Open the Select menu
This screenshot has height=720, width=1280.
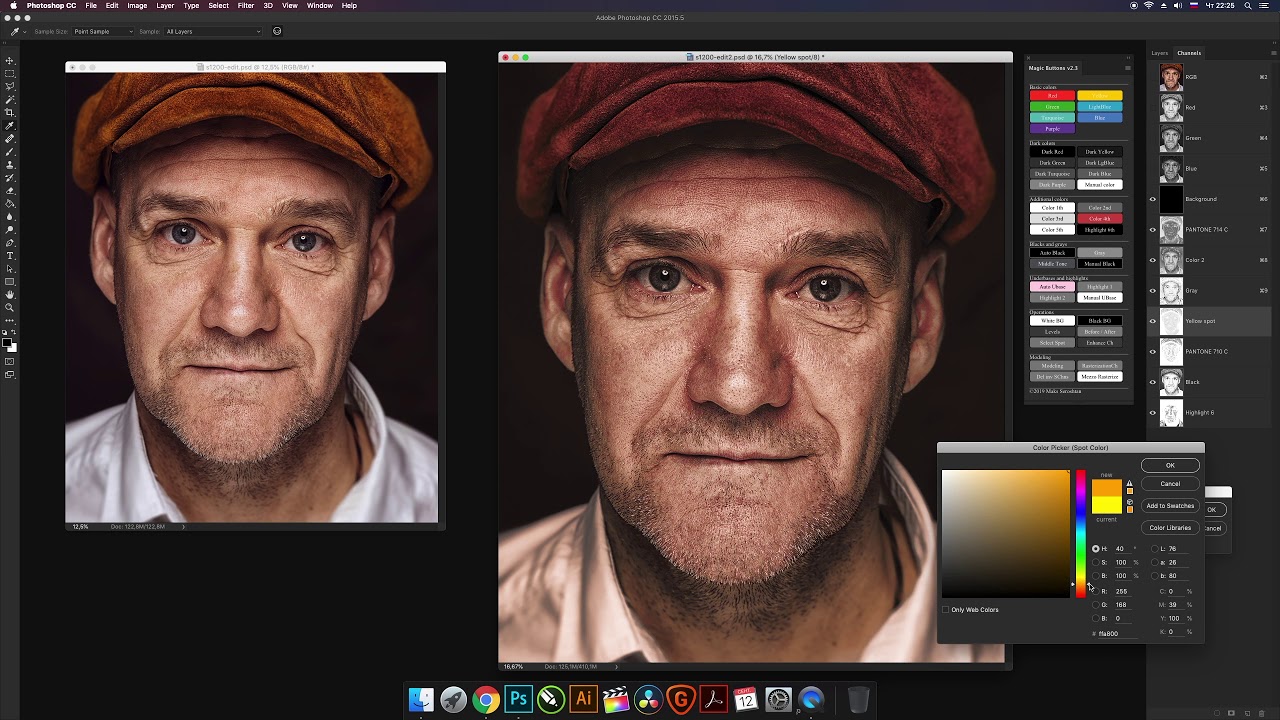218,6
